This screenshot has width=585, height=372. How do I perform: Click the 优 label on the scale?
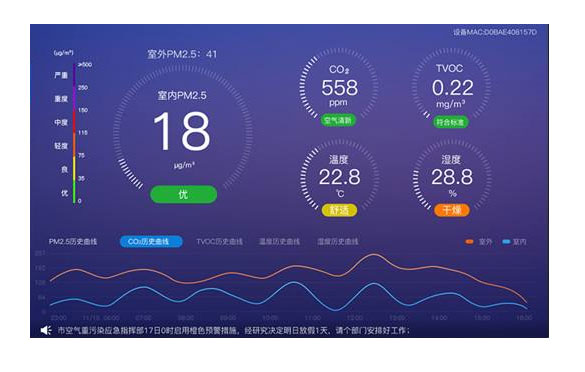point(65,193)
